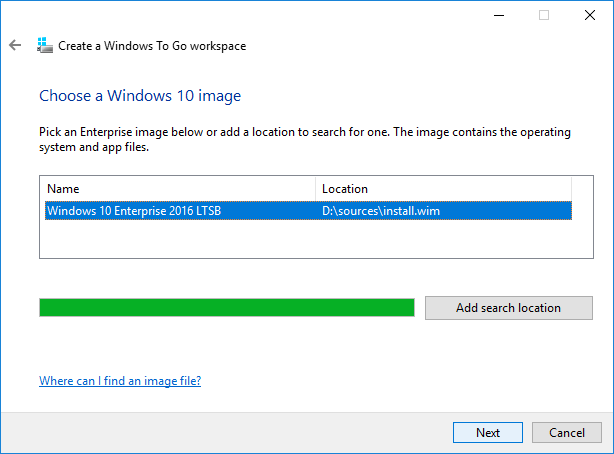614x454 pixels.
Task: Click the 'Create a Windows To Go workspace' title
Action: pyautogui.click(x=152, y=46)
